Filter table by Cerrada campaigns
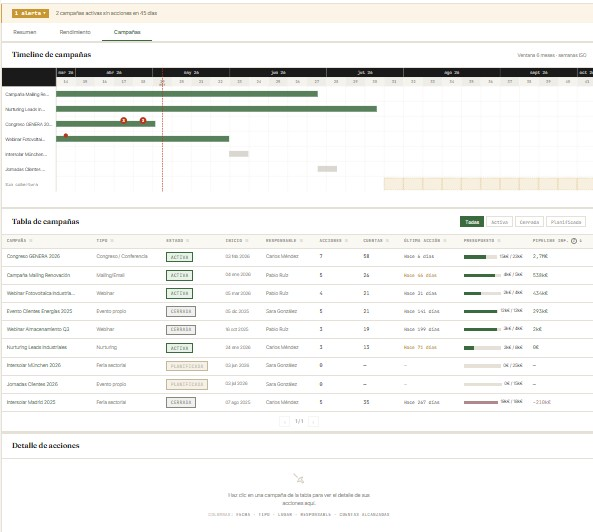The width and height of the screenshot is (593, 532). pyautogui.click(x=529, y=222)
